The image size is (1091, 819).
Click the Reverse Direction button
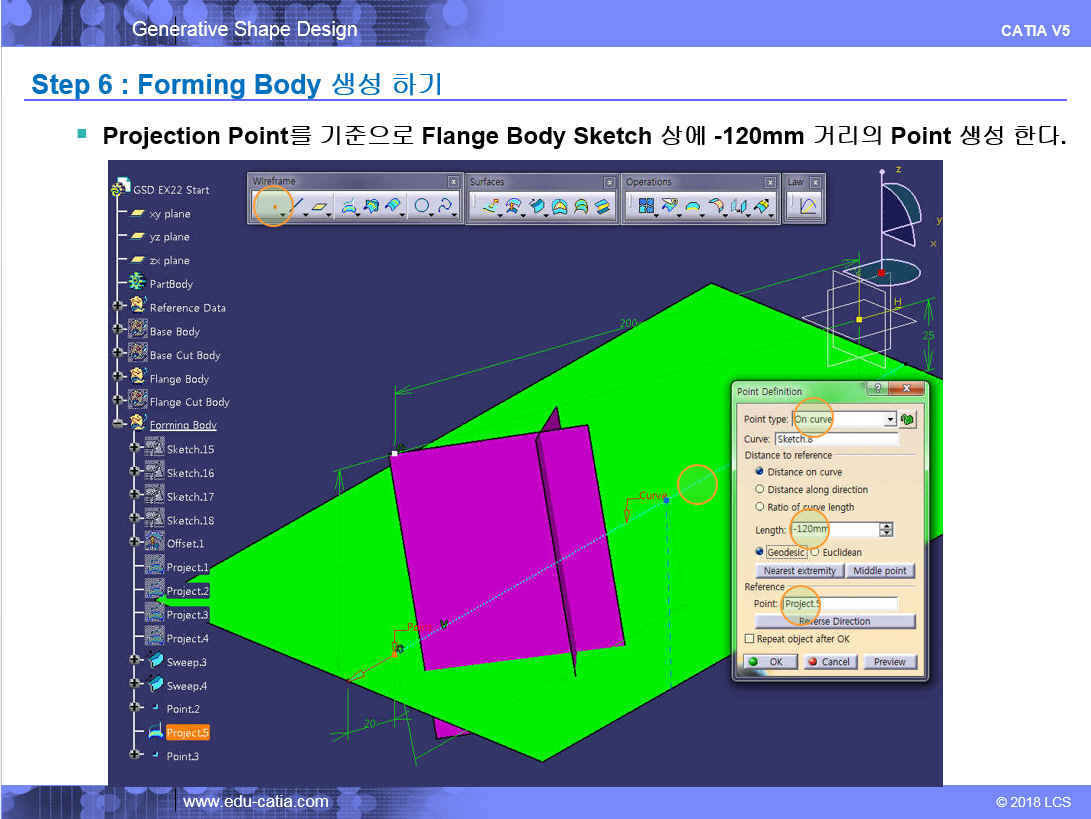834,621
